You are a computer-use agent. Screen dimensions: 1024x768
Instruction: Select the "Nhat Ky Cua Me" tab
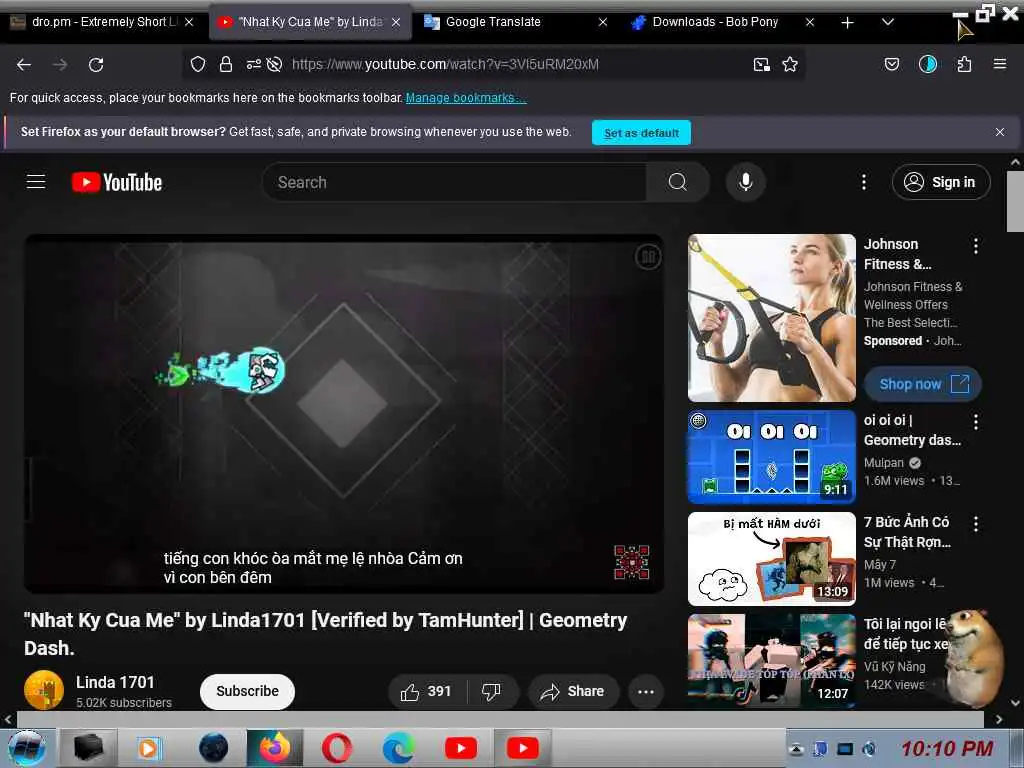(x=310, y=22)
